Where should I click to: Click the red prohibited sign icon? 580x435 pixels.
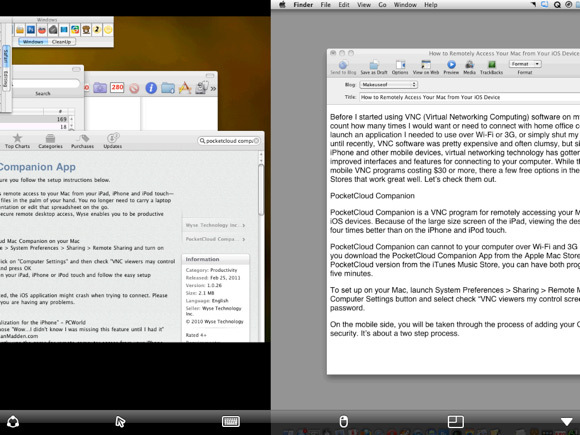click(x=134, y=88)
